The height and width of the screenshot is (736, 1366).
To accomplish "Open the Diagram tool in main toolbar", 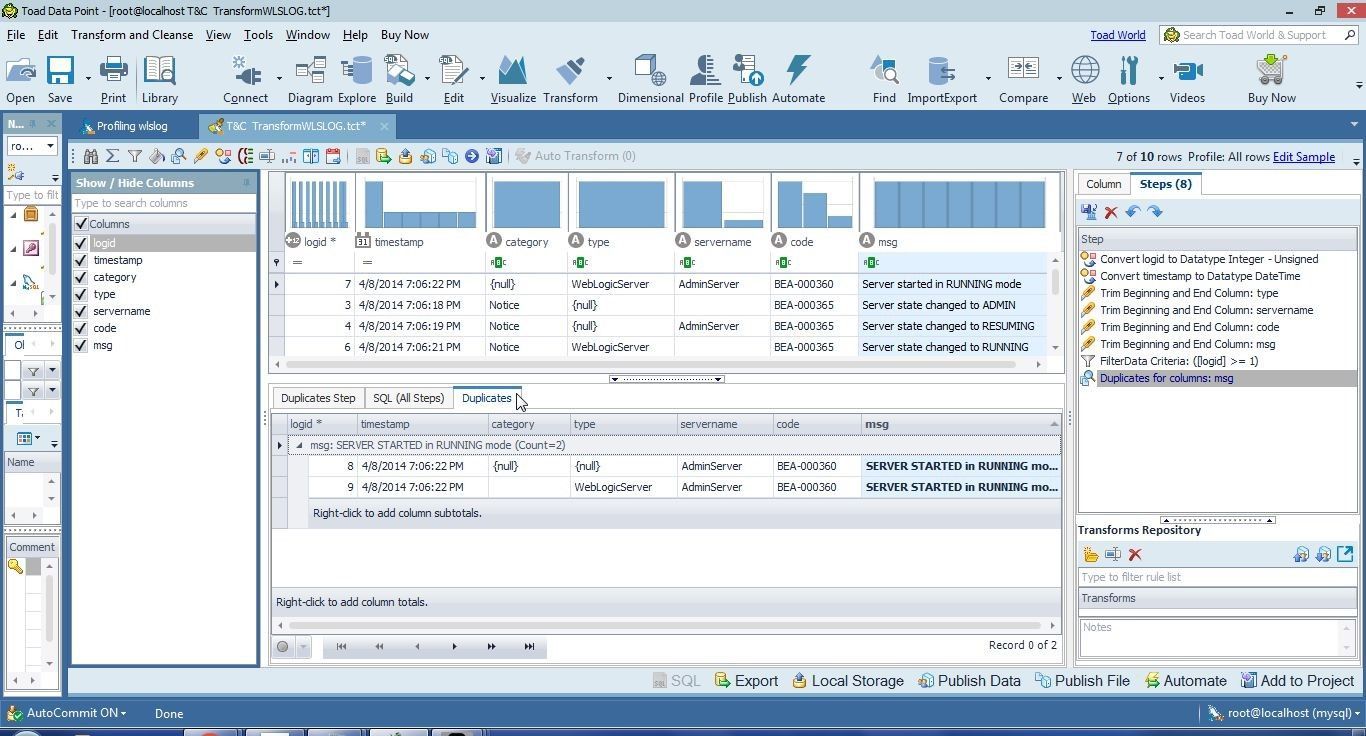I will (x=310, y=79).
